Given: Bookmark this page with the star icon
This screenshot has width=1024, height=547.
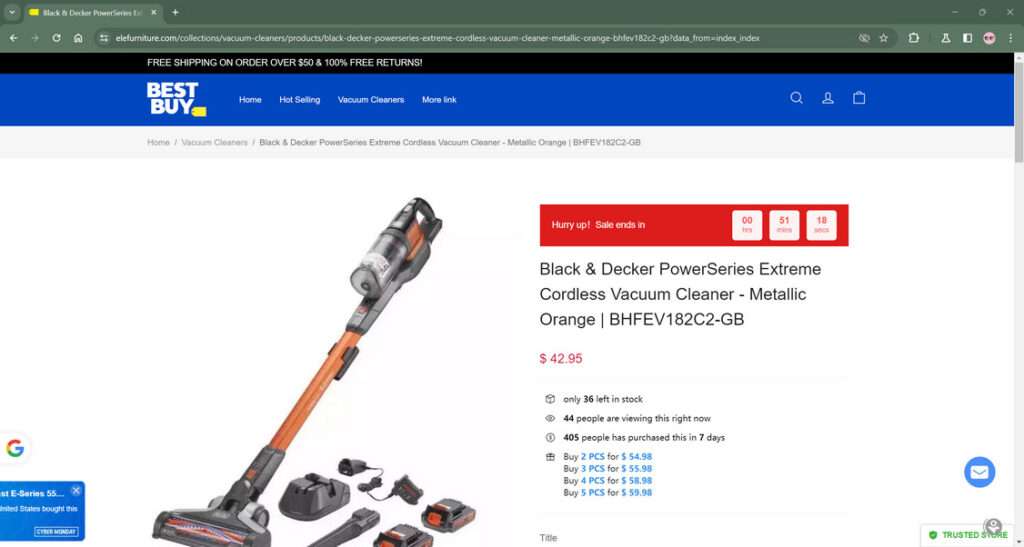Looking at the screenshot, I should coord(884,38).
